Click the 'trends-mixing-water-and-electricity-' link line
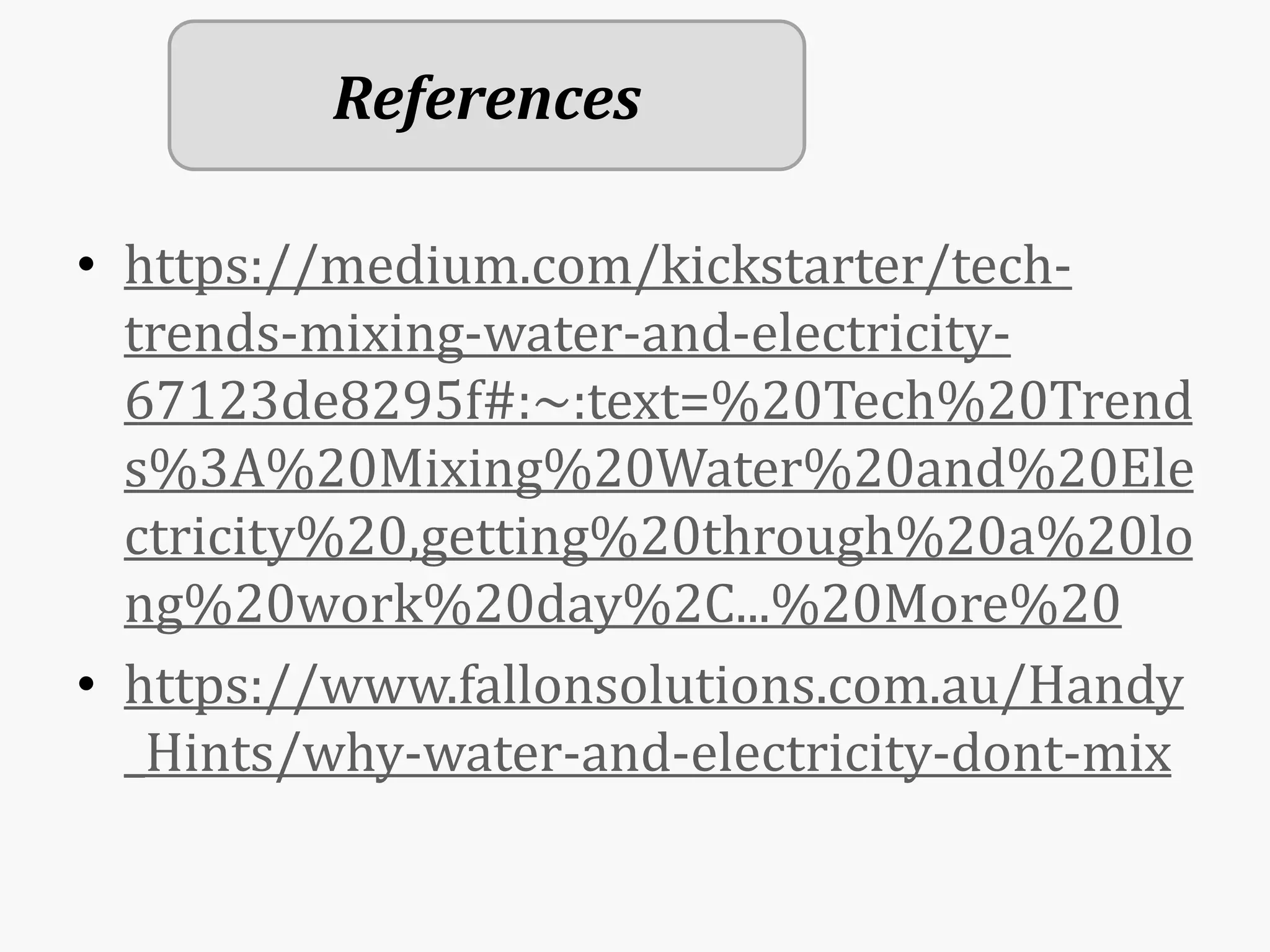This screenshot has width=1270, height=952. click(567, 335)
